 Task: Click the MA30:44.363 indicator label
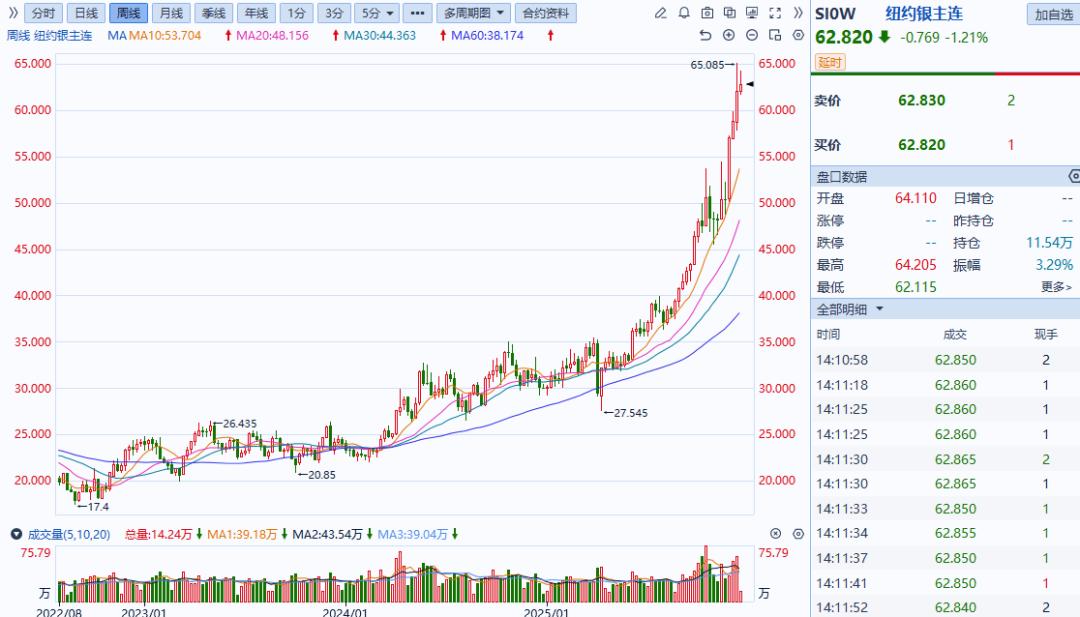pos(380,35)
